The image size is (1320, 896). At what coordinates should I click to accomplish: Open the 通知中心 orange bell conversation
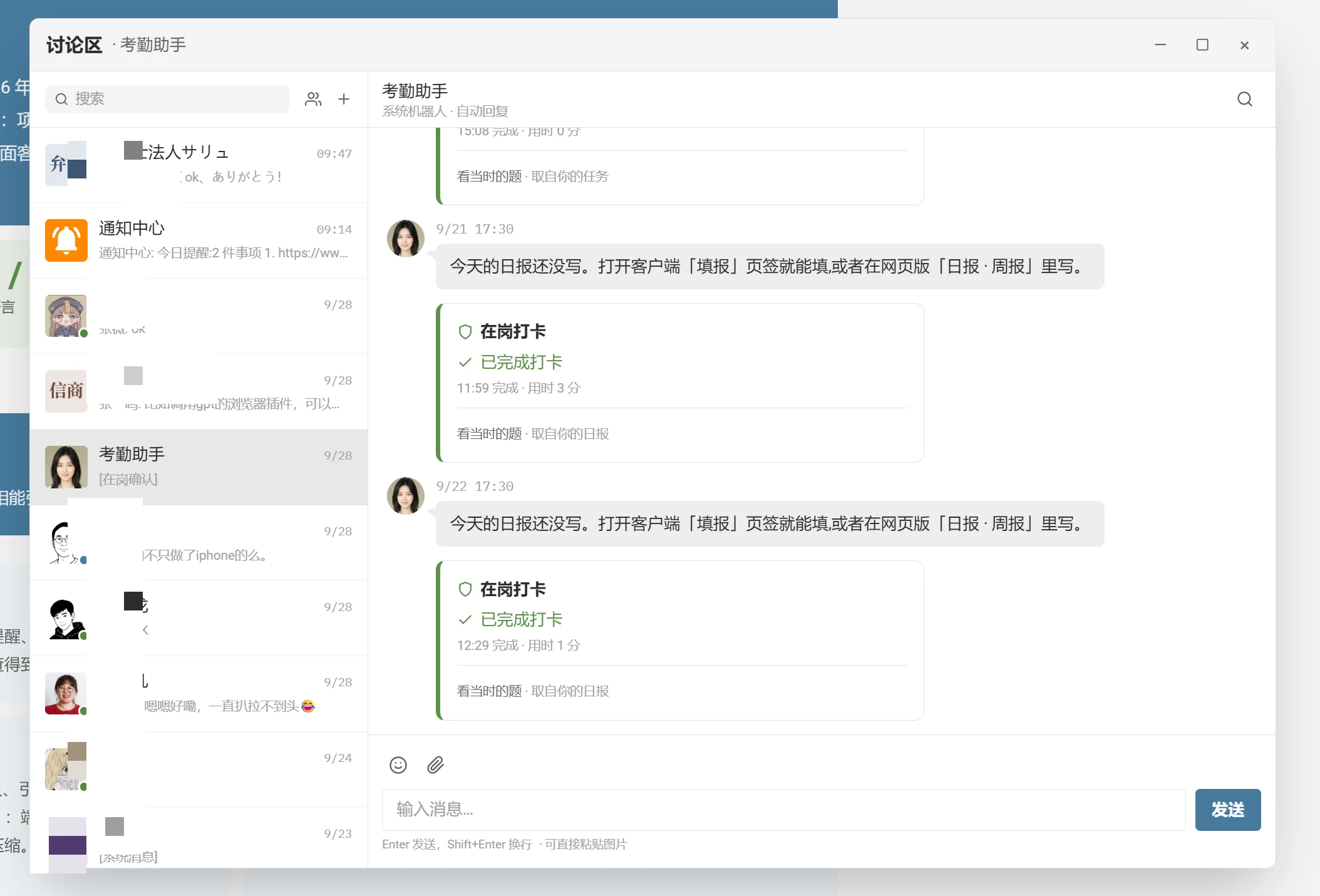[x=199, y=240]
